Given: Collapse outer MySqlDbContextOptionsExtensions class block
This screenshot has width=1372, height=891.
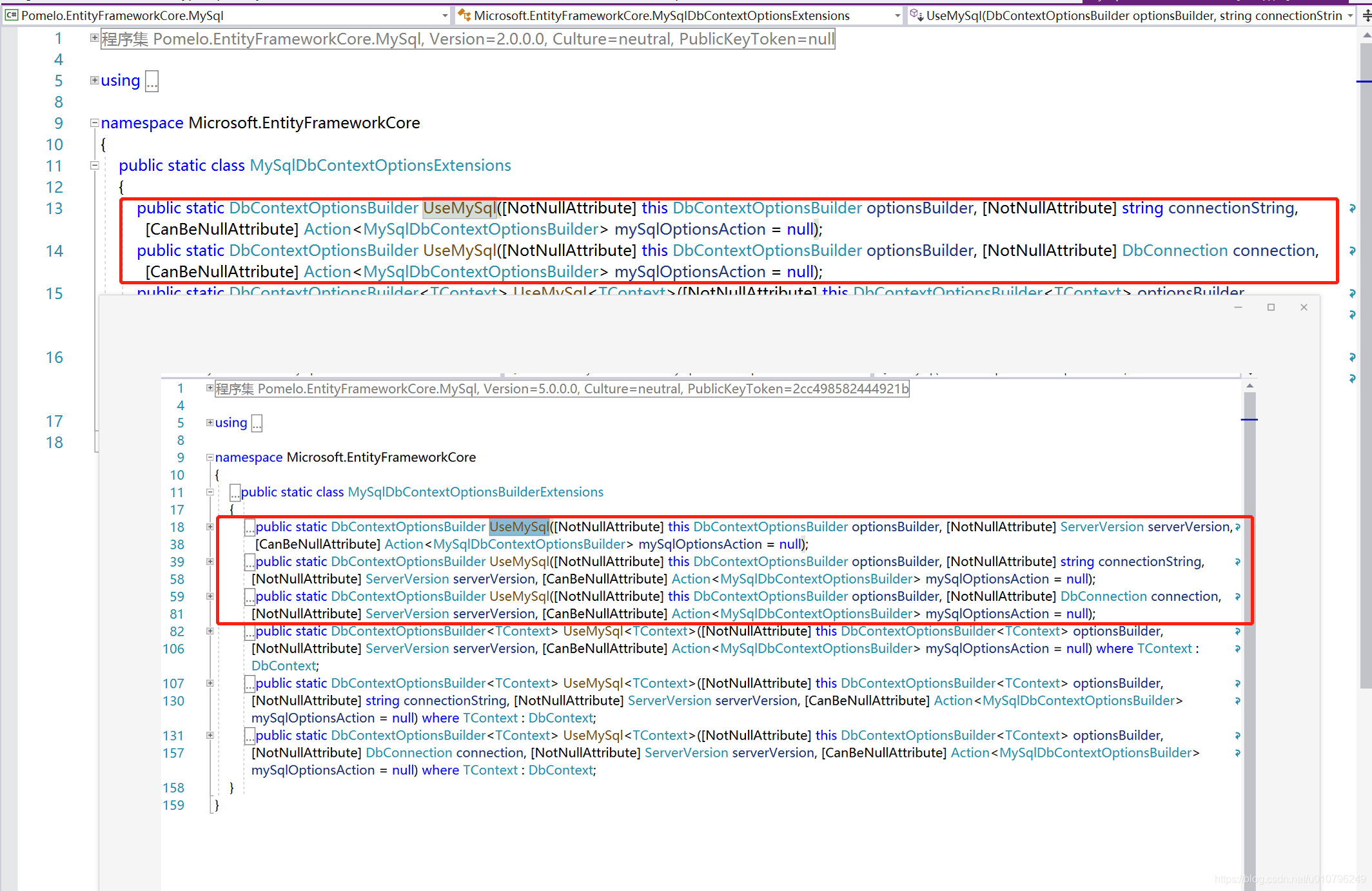Looking at the screenshot, I should tap(94, 165).
